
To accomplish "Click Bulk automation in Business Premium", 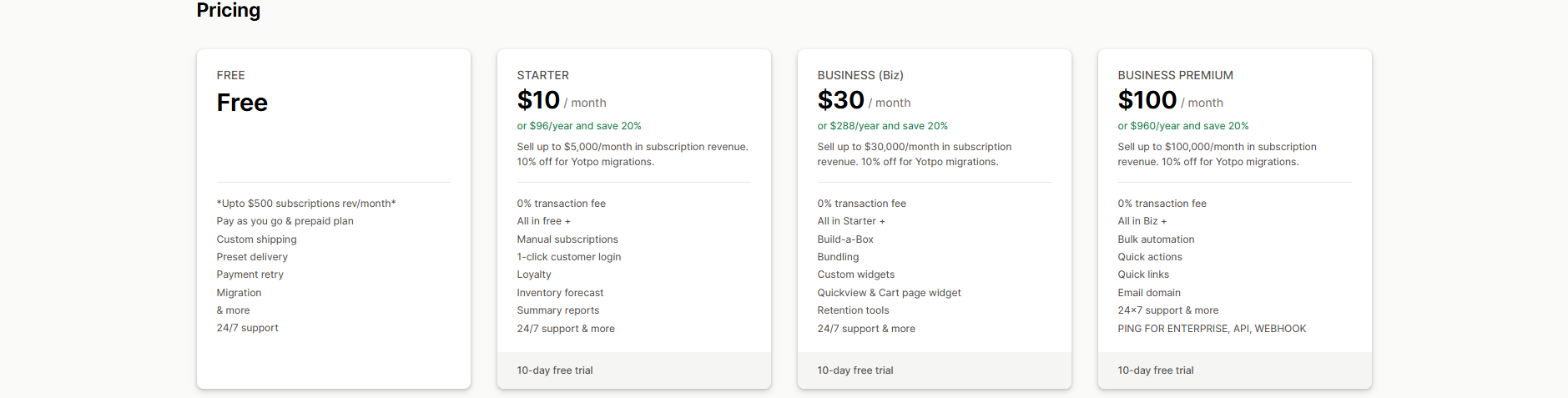I will coord(1156,239).
